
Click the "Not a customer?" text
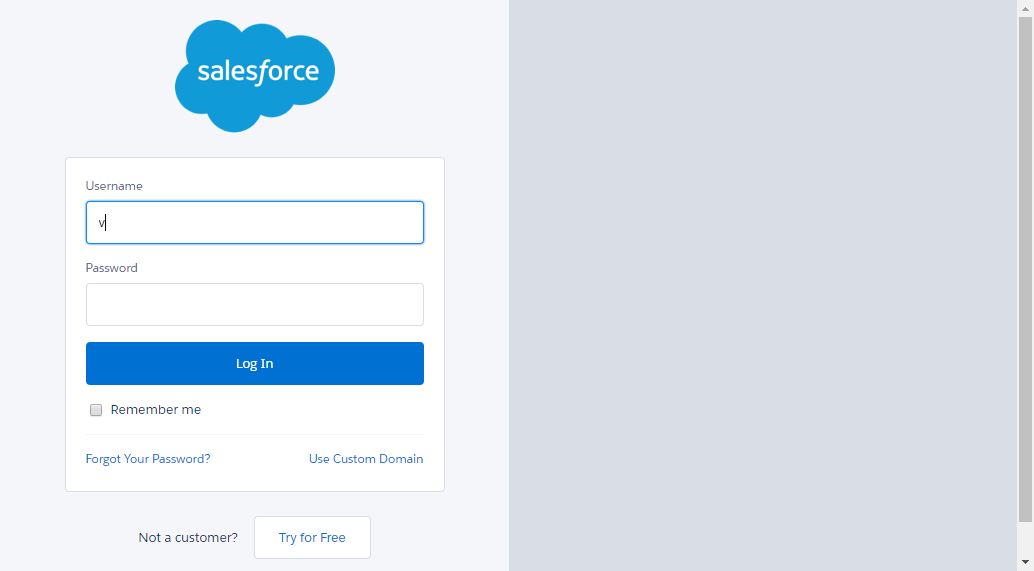[188, 537]
